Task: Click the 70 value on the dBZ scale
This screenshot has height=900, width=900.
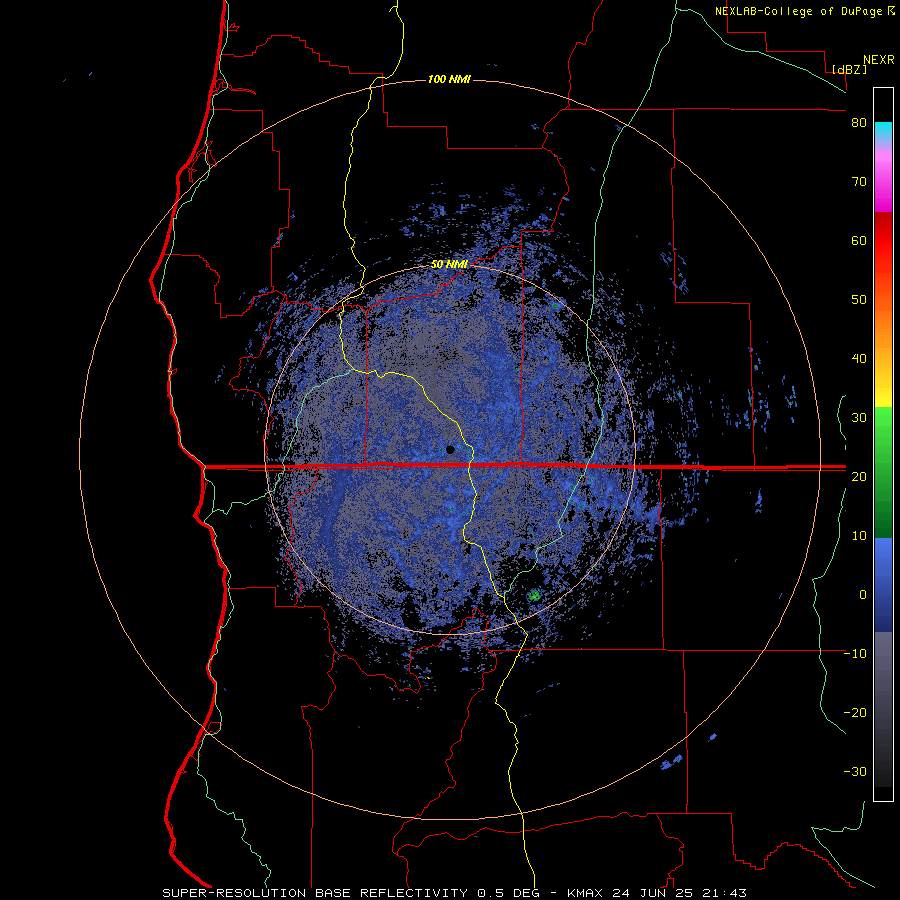Action: click(x=859, y=182)
